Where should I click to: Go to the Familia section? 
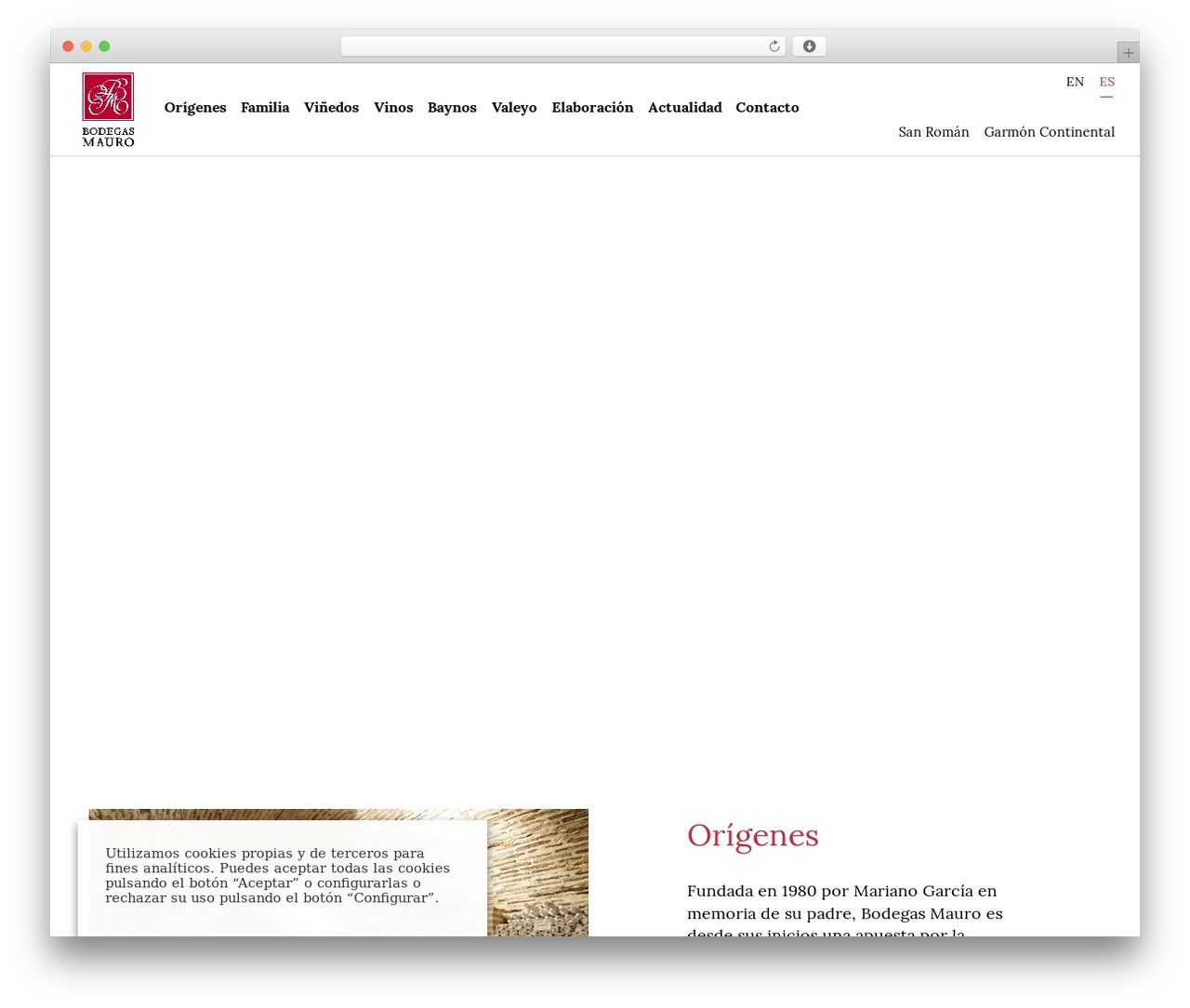(x=265, y=107)
